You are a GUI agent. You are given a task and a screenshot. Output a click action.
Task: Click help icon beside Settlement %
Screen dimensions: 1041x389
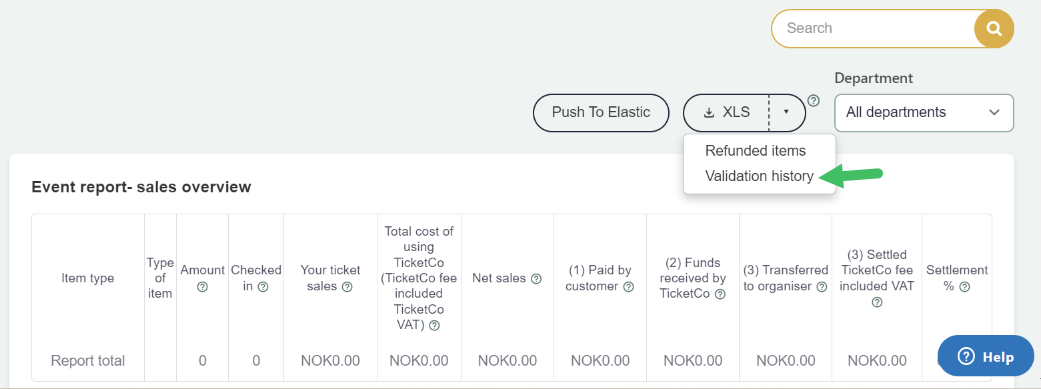[x=965, y=287]
